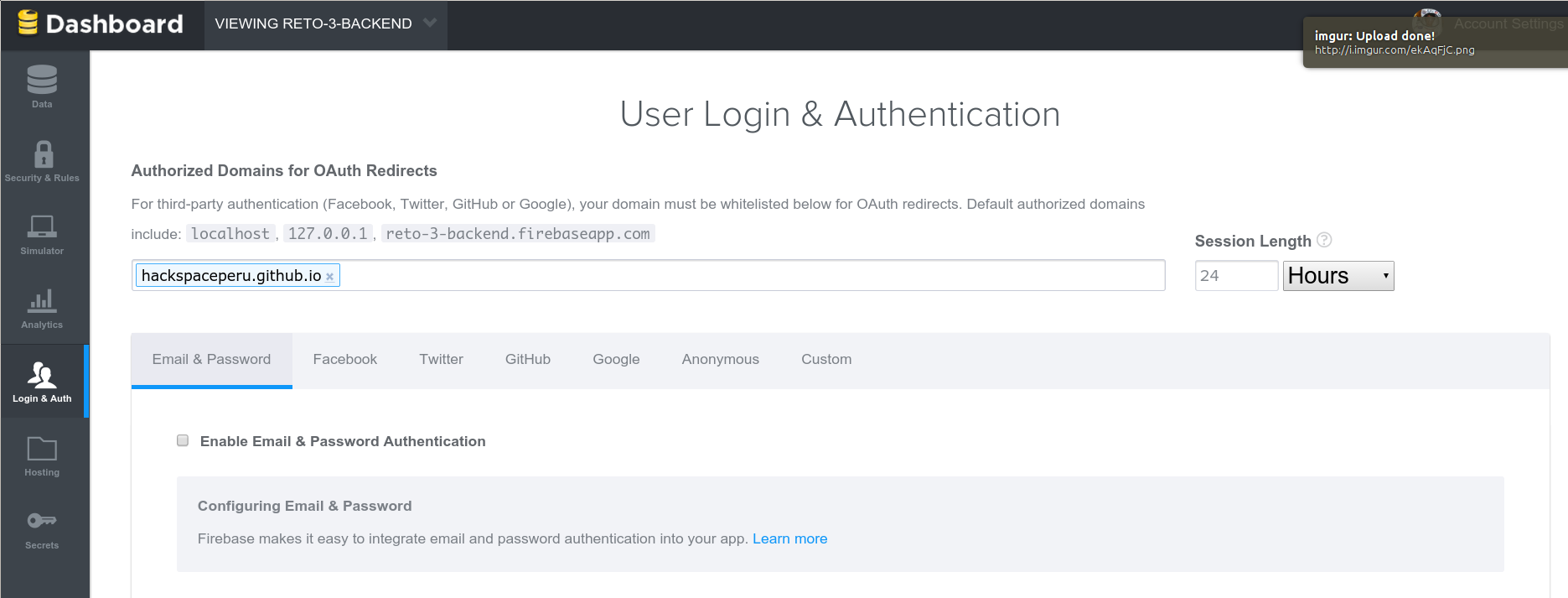Open the Simulator laptop icon
1568x598 pixels.
pyautogui.click(x=42, y=226)
